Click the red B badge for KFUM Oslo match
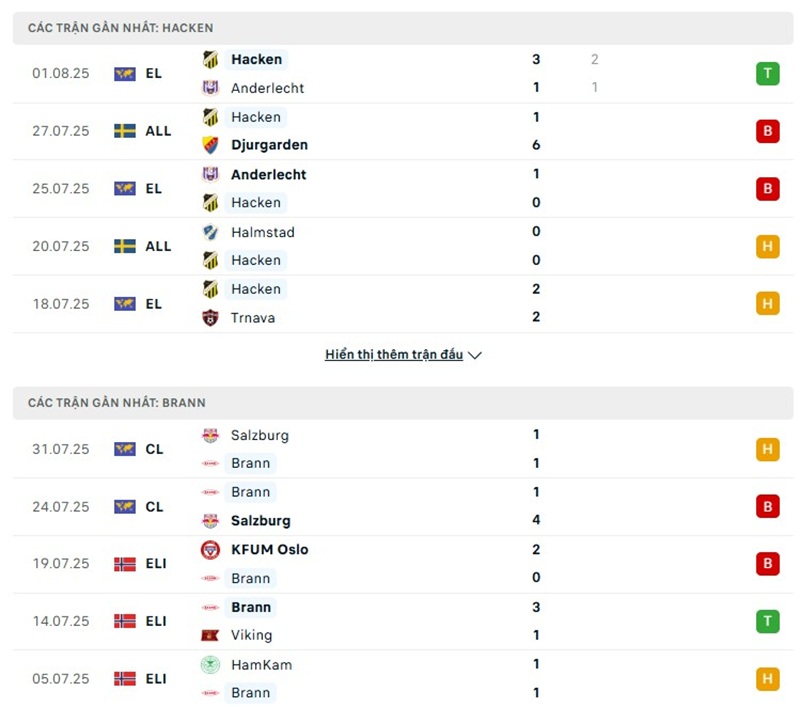Image resolution: width=800 pixels, height=707 pixels. 767,564
